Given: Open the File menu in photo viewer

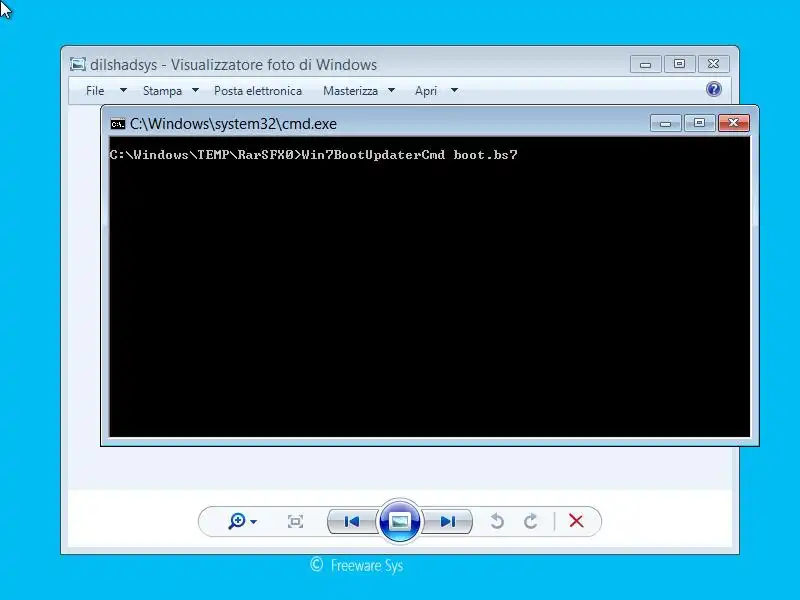Looking at the screenshot, I should click(95, 91).
